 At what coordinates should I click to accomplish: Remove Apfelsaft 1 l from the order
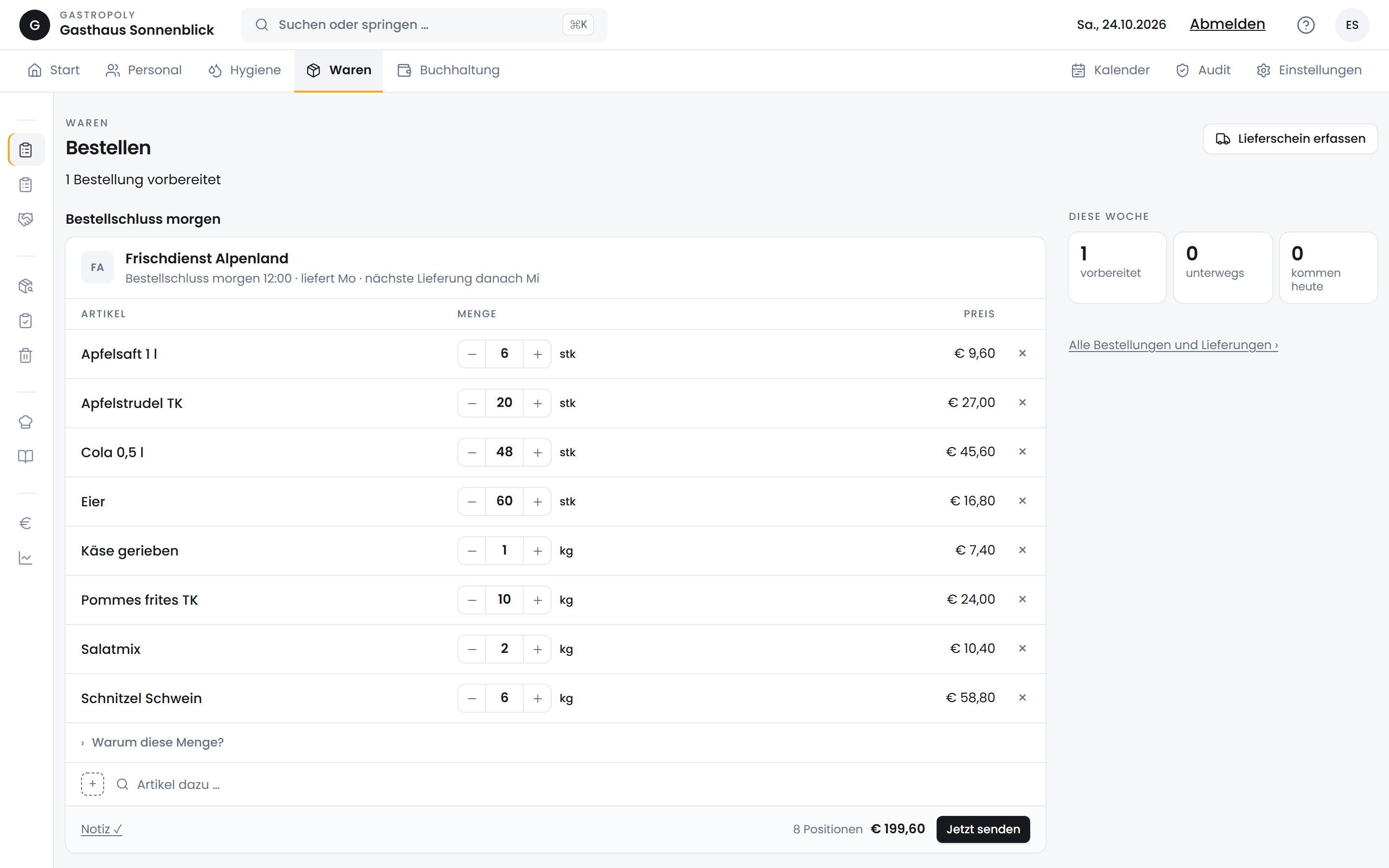tap(1022, 353)
